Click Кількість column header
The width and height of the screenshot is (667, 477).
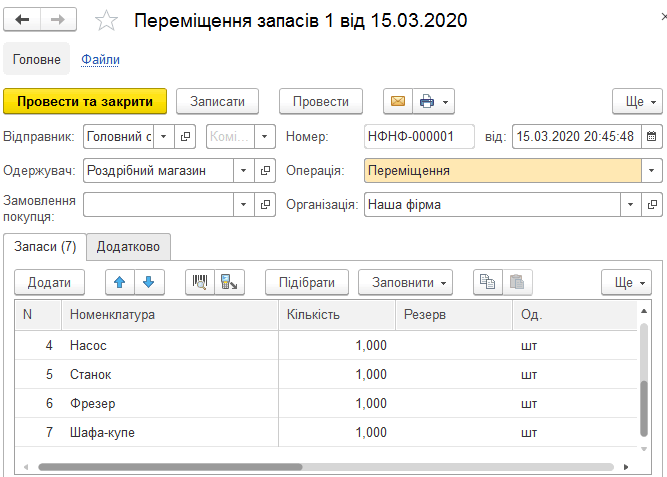click(x=337, y=315)
